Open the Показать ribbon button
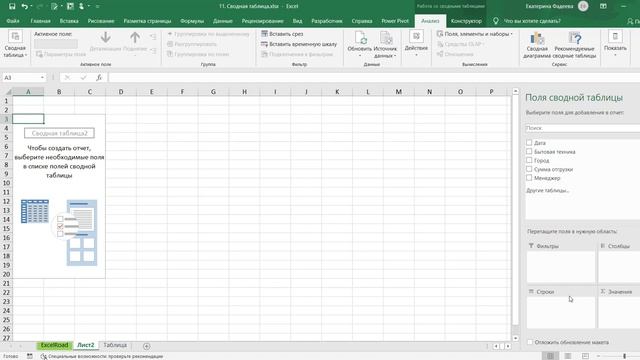640x360 pixels. (x=615, y=43)
